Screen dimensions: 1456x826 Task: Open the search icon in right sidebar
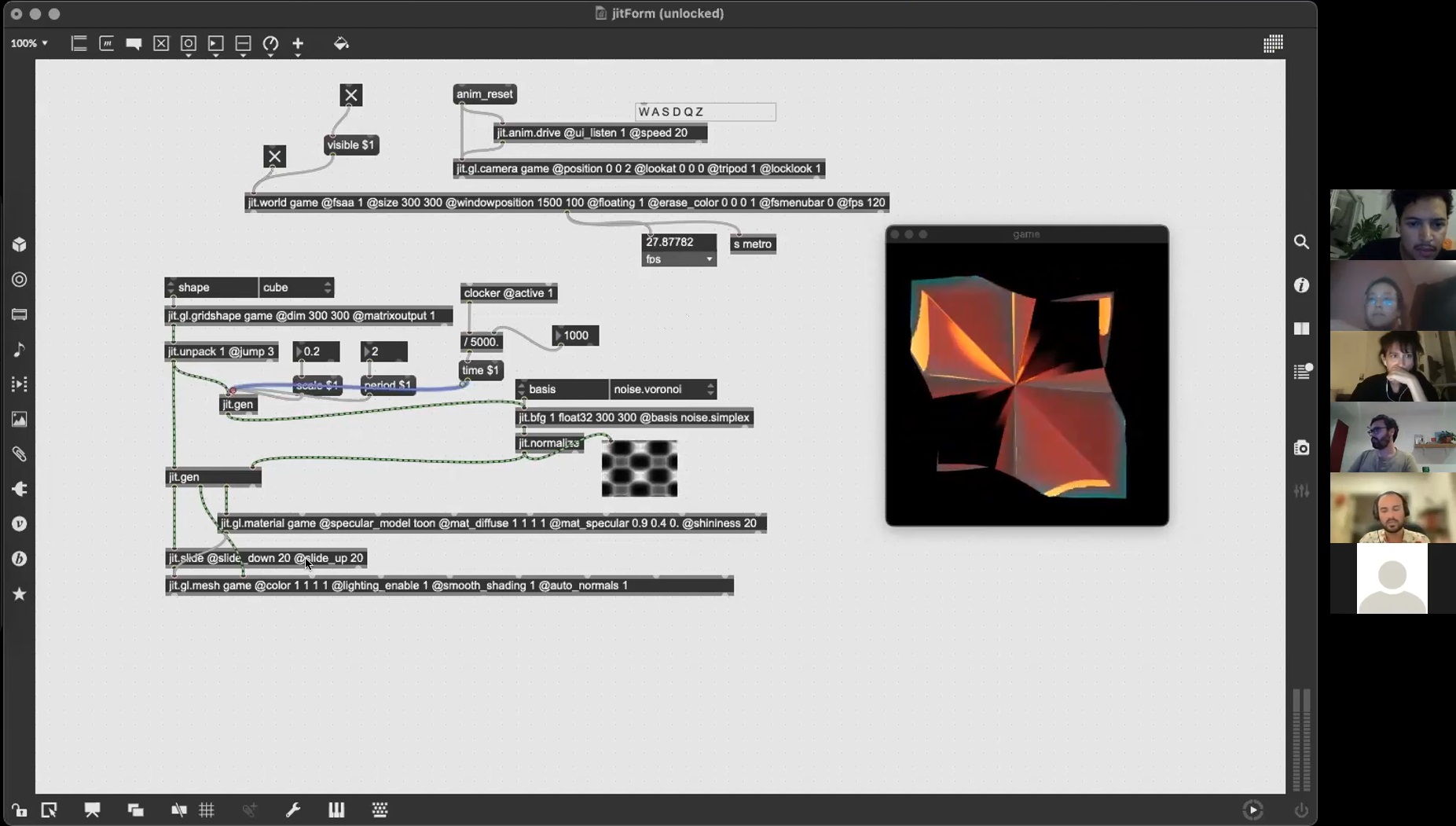(x=1301, y=242)
